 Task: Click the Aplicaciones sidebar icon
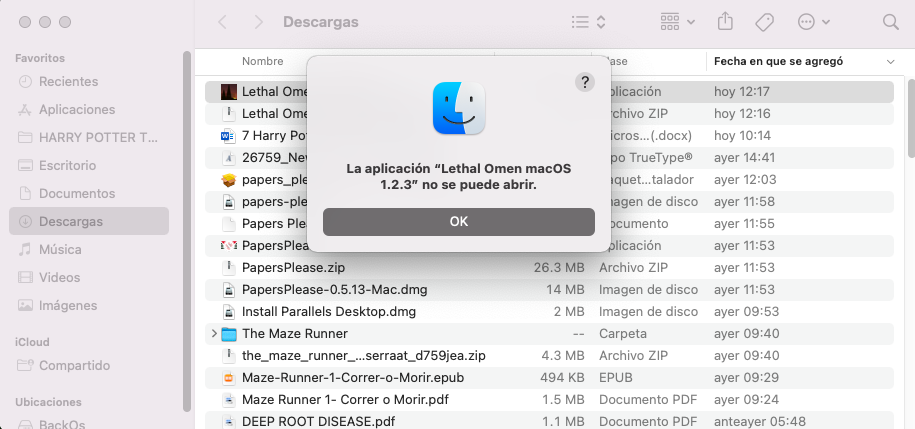[x=25, y=110]
